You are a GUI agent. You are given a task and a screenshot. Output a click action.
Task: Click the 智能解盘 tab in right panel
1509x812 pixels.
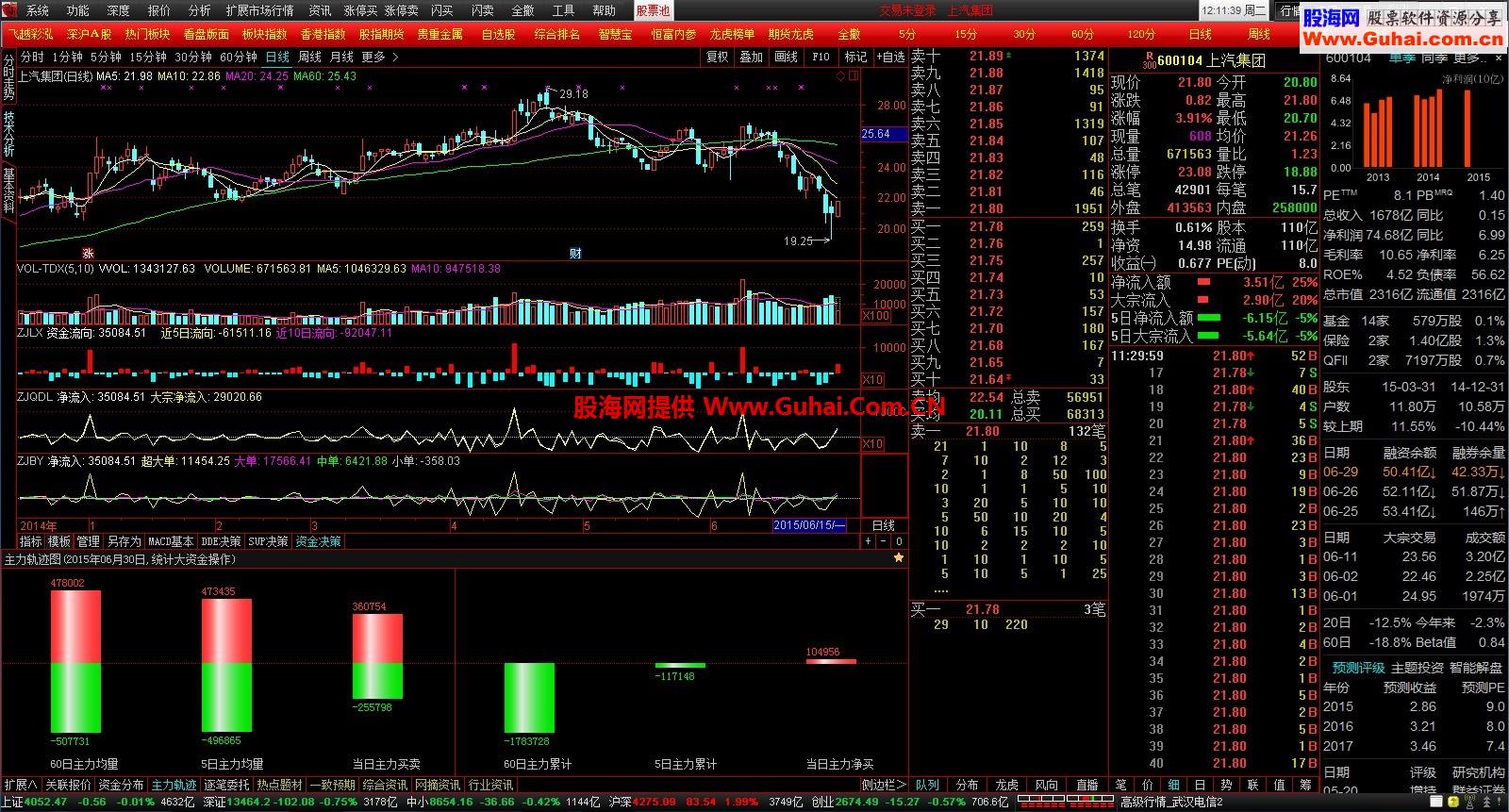pyautogui.click(x=1476, y=668)
